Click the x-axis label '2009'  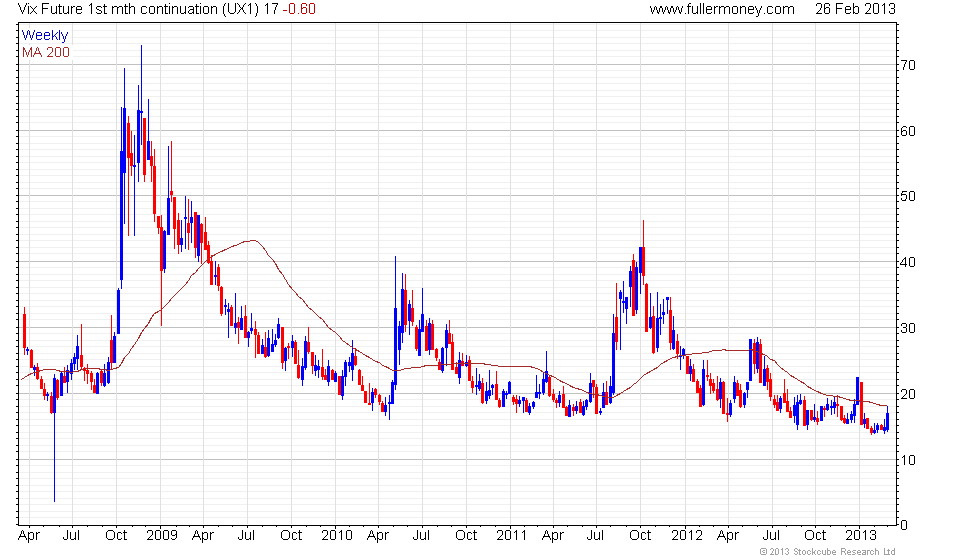click(162, 536)
